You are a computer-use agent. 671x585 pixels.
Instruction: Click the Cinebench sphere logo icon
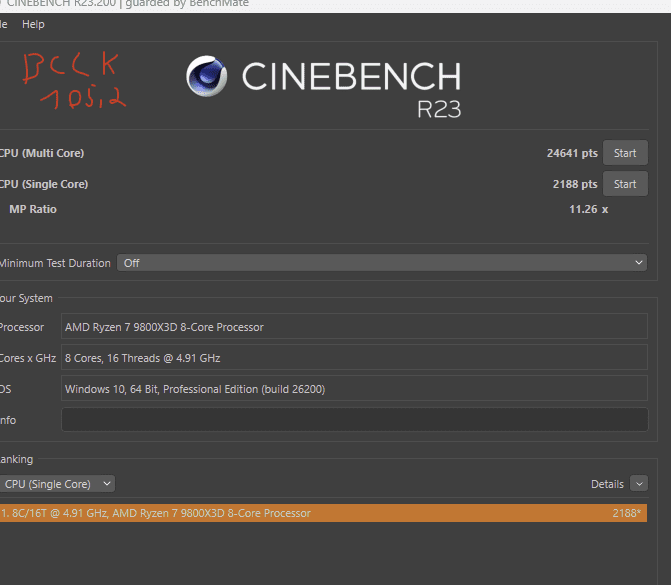[206, 76]
